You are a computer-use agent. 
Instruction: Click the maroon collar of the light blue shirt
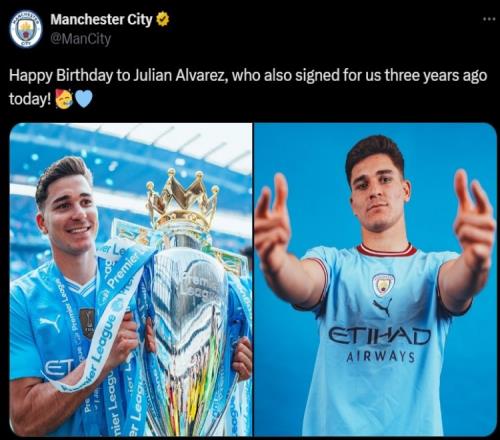coord(387,251)
